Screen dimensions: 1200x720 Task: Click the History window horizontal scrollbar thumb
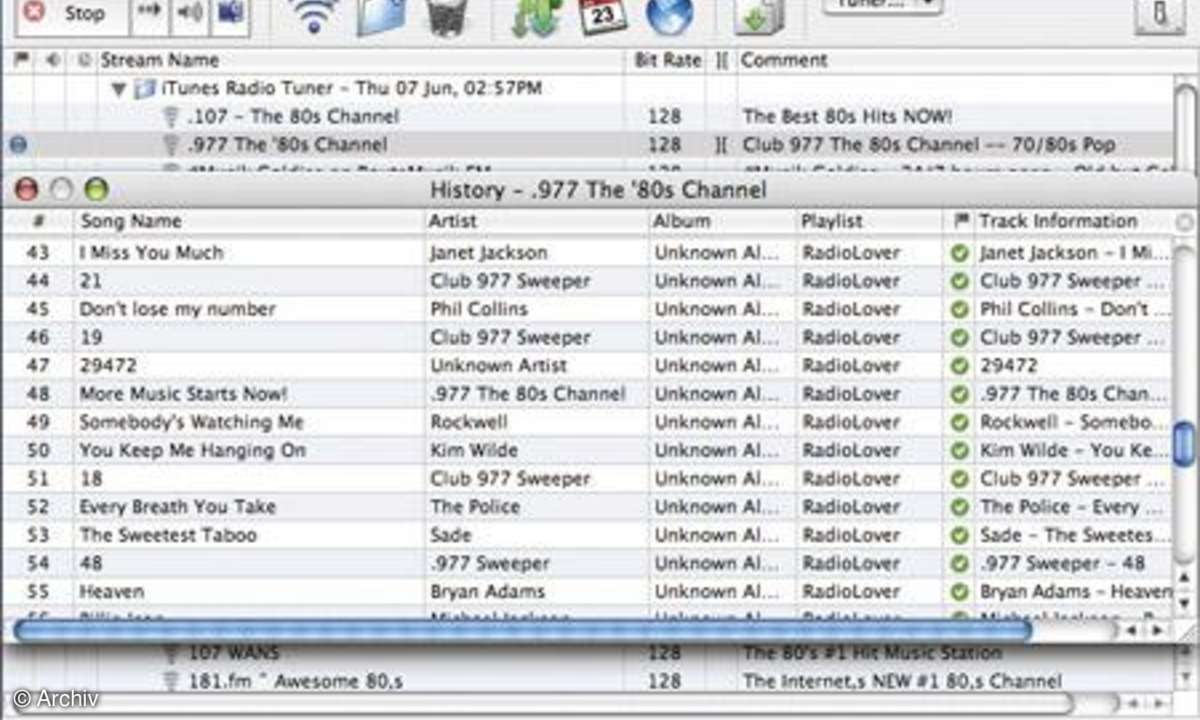pos(522,630)
